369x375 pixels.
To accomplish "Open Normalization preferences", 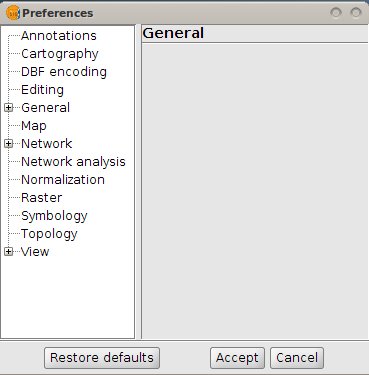I will [63, 180].
